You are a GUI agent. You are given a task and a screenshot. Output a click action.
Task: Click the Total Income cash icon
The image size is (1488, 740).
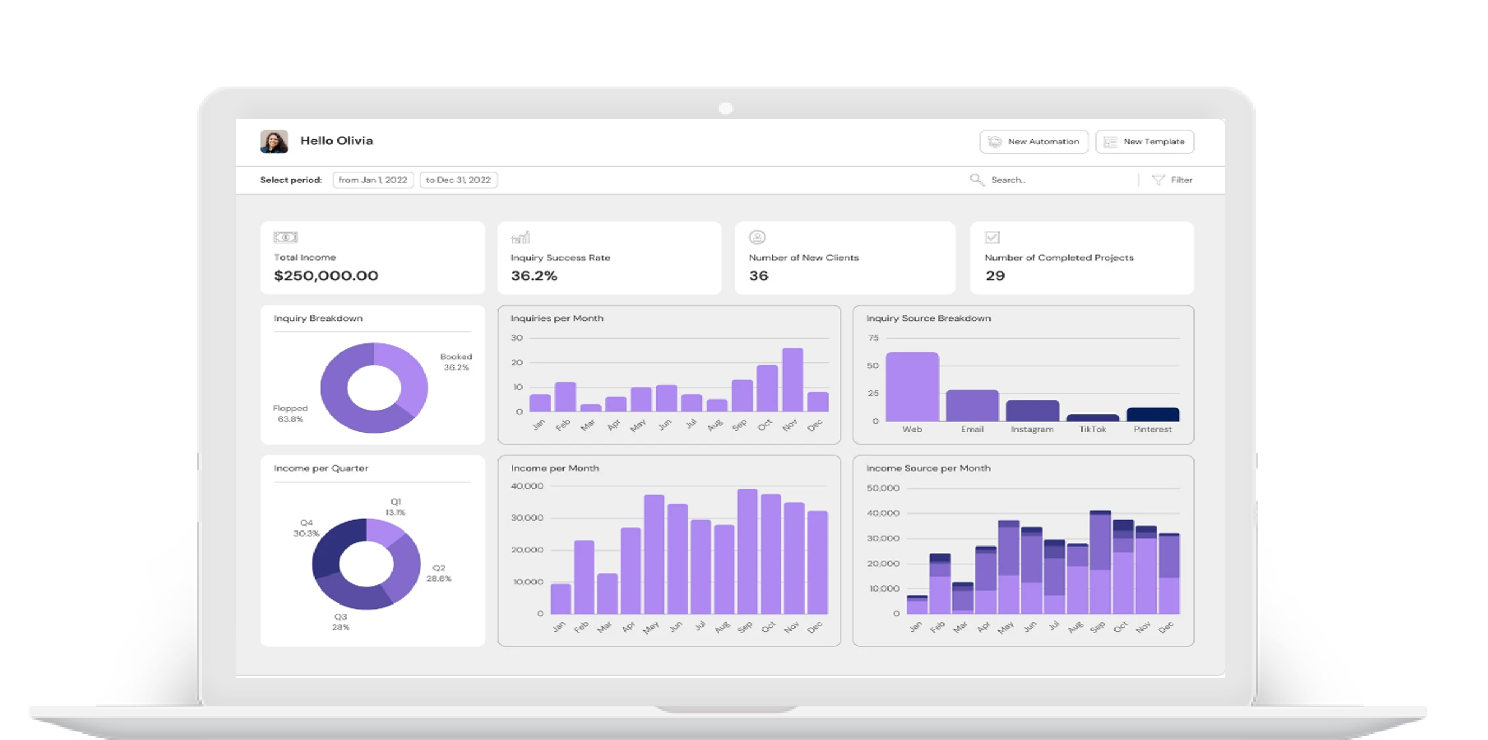click(x=286, y=237)
